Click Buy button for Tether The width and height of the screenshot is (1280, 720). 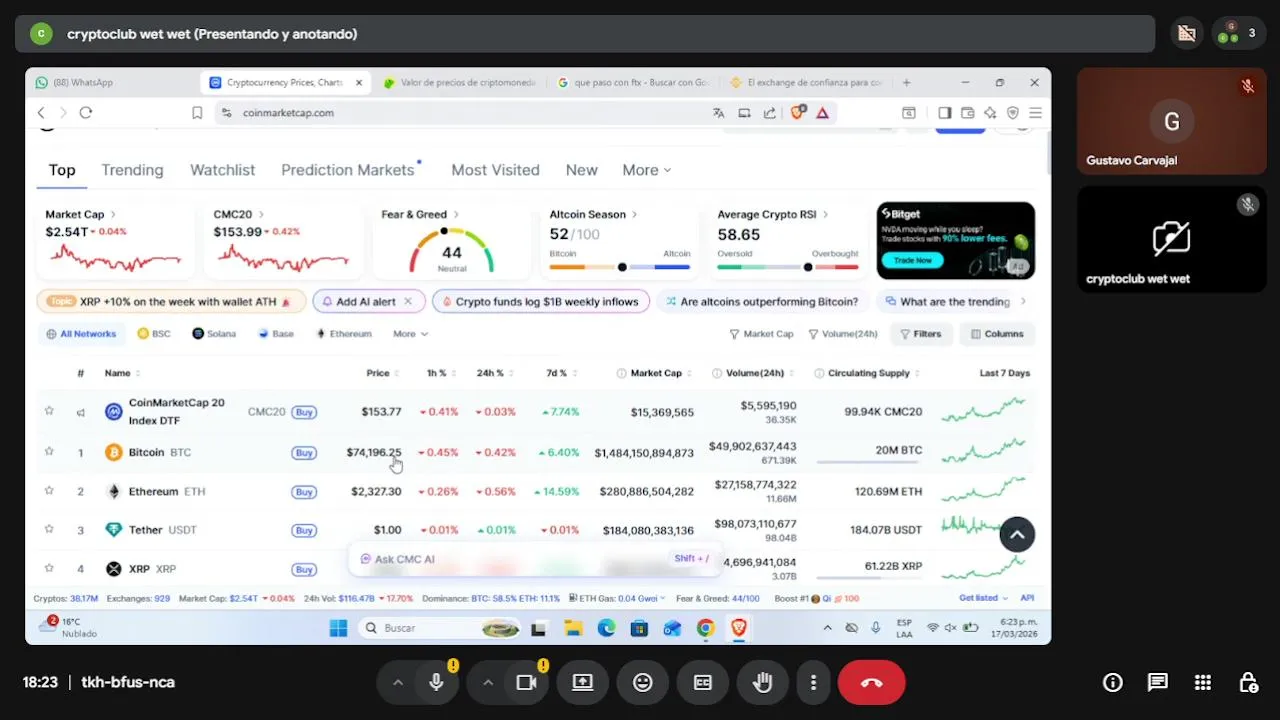click(304, 530)
